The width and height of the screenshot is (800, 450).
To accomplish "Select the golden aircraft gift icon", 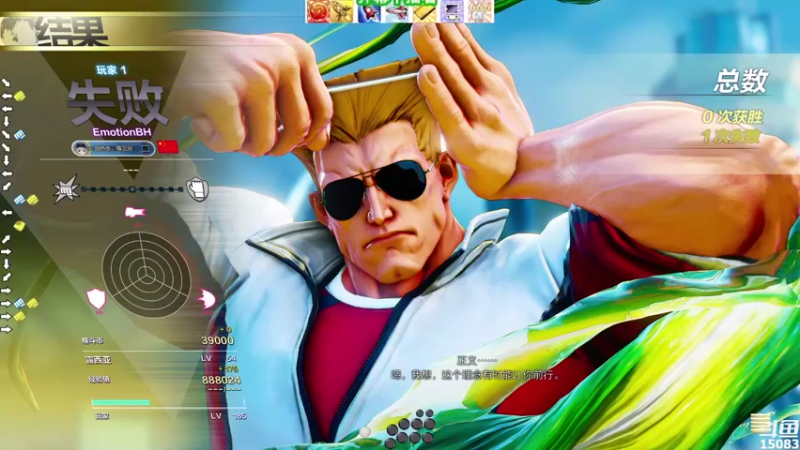I will [x=342, y=11].
